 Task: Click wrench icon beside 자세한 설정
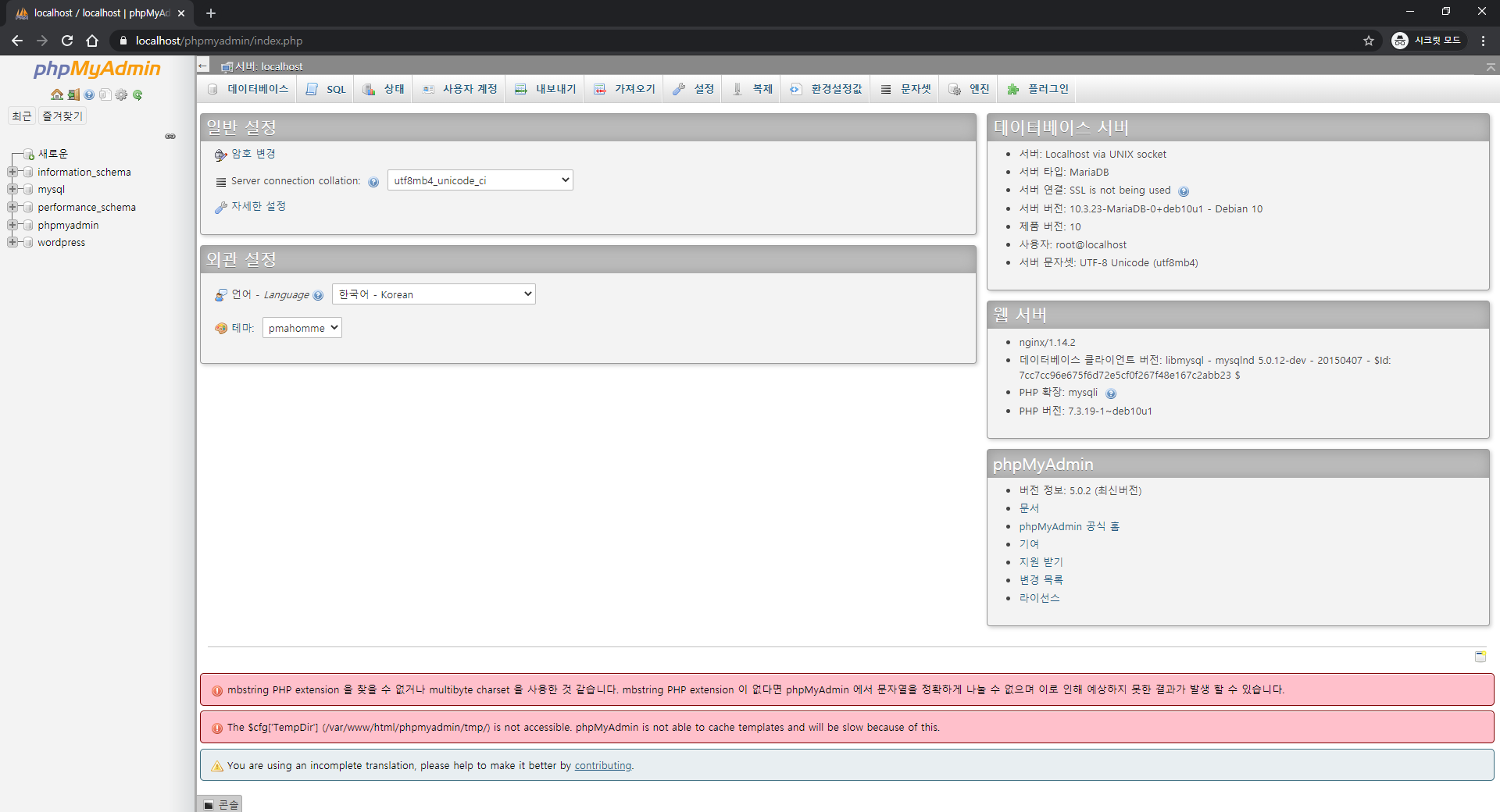[221, 207]
